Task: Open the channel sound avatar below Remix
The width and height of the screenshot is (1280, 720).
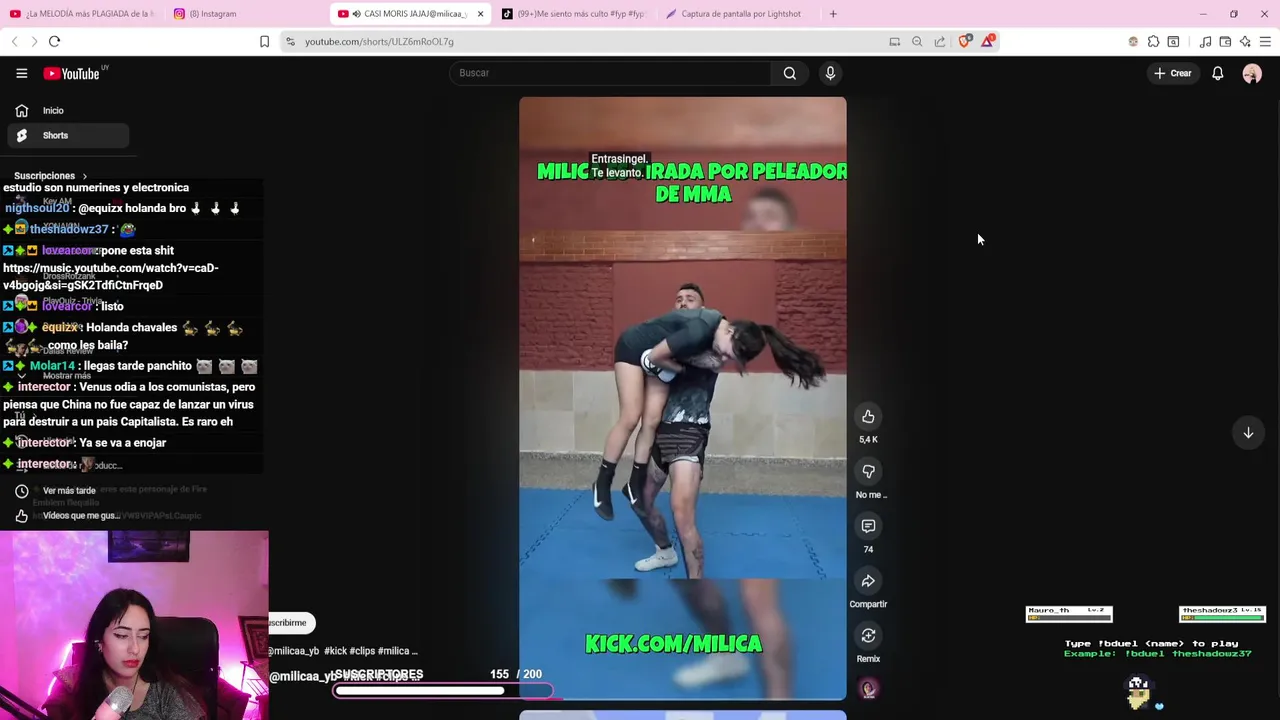Action: (868, 689)
